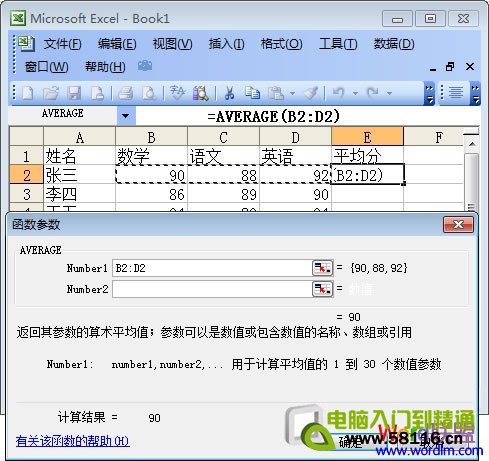Open the 格式(O) menu
Image resolution: width=489 pixels, height=461 pixels.
[282, 44]
